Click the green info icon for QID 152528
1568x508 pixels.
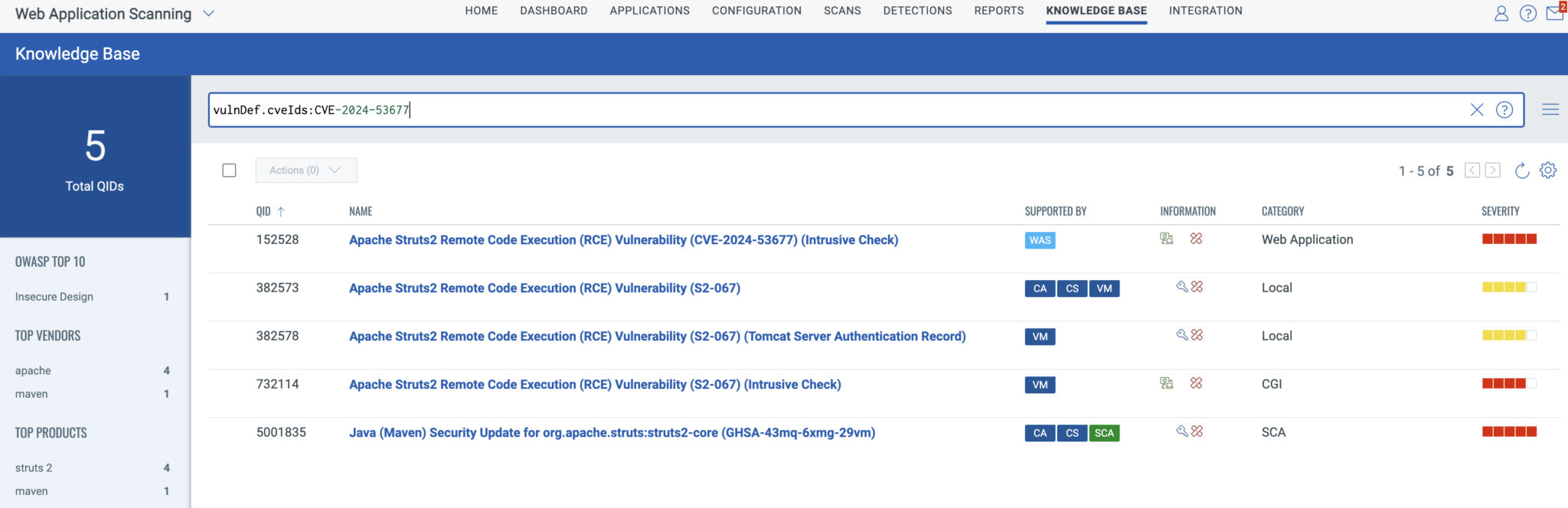(x=1166, y=239)
